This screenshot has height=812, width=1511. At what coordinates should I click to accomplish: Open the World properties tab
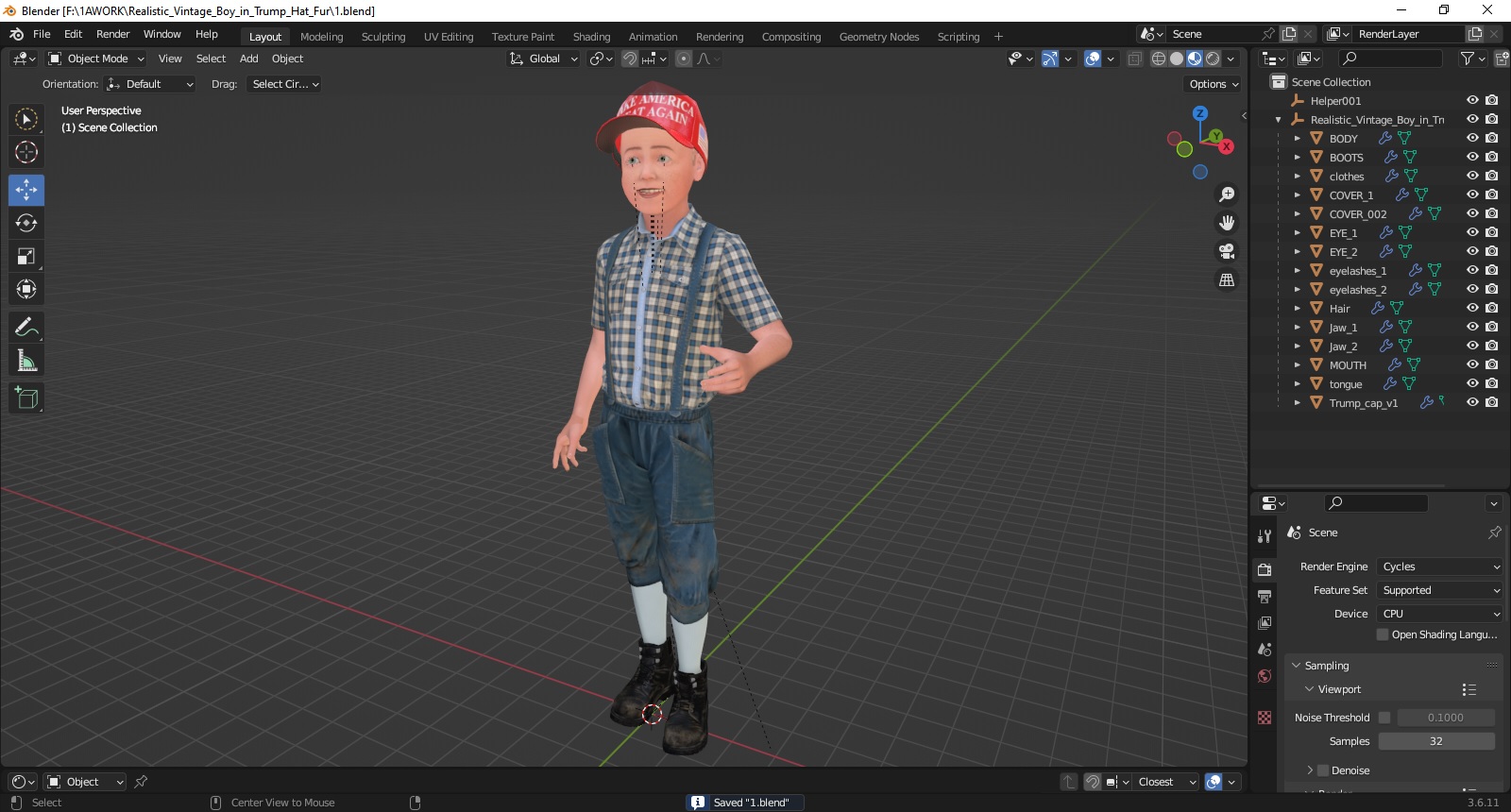coord(1265,676)
